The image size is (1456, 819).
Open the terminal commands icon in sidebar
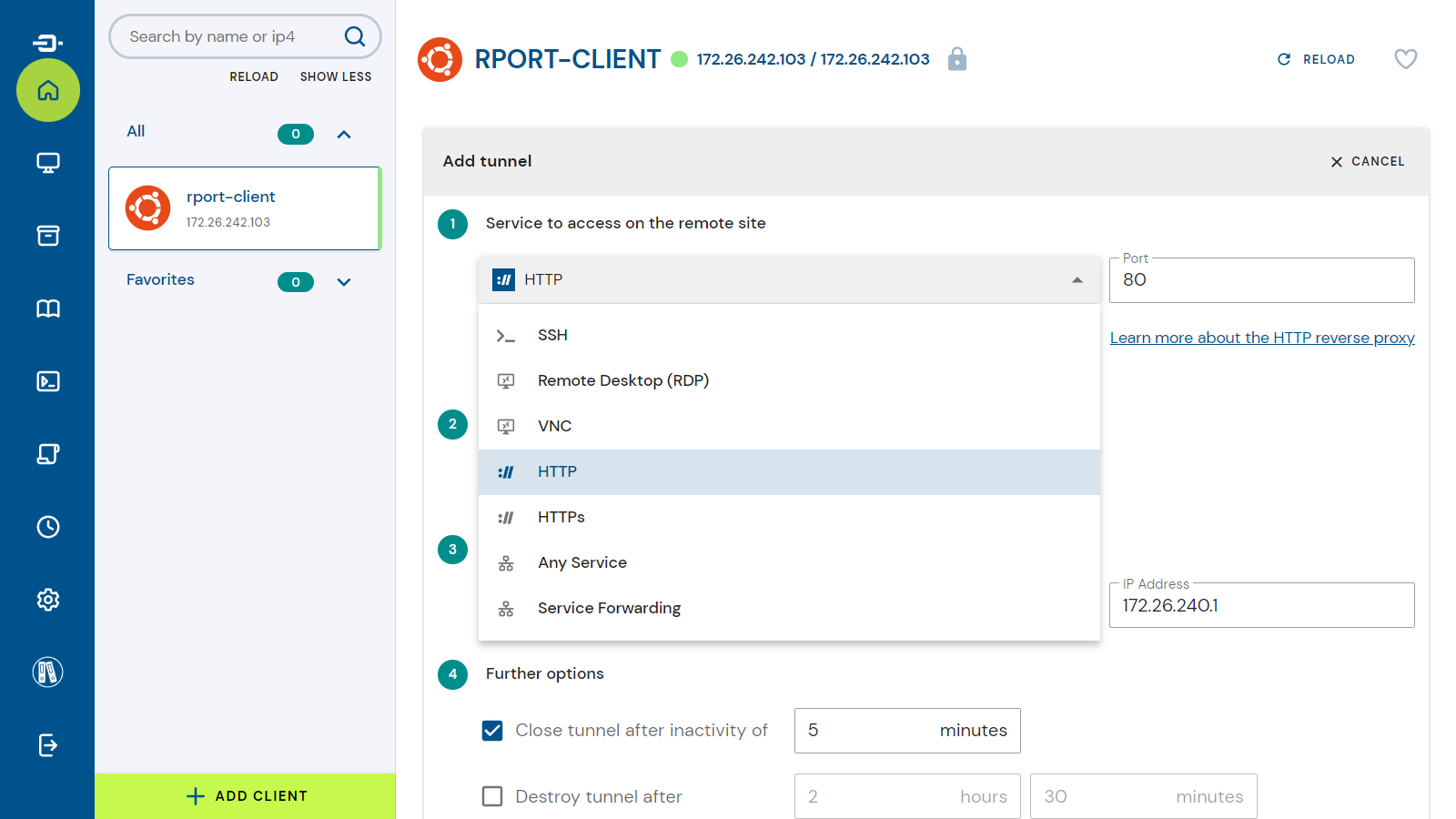pyautogui.click(x=48, y=381)
